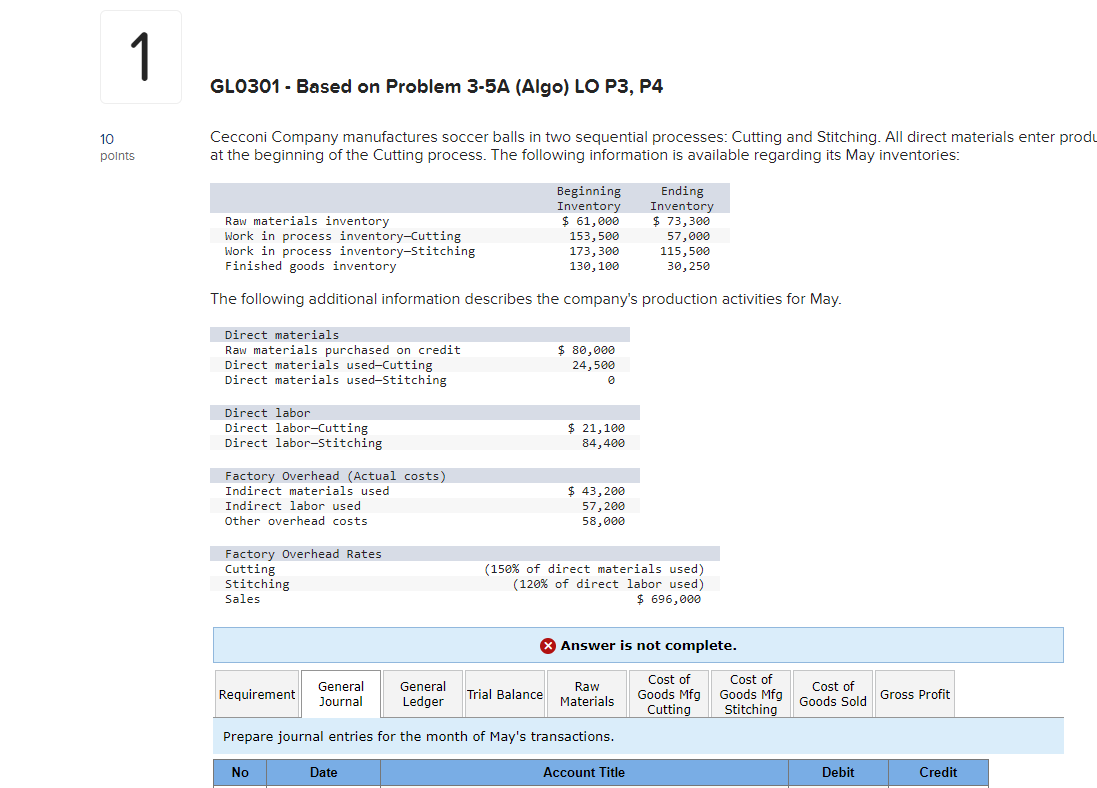Click the Requirement tab
1097x788 pixels.
257,693
